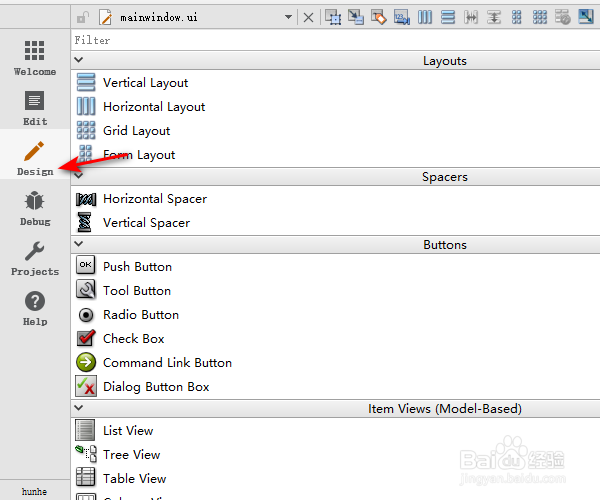Click the 'Check Box' text
The height and width of the screenshot is (500, 600).
[134, 339]
